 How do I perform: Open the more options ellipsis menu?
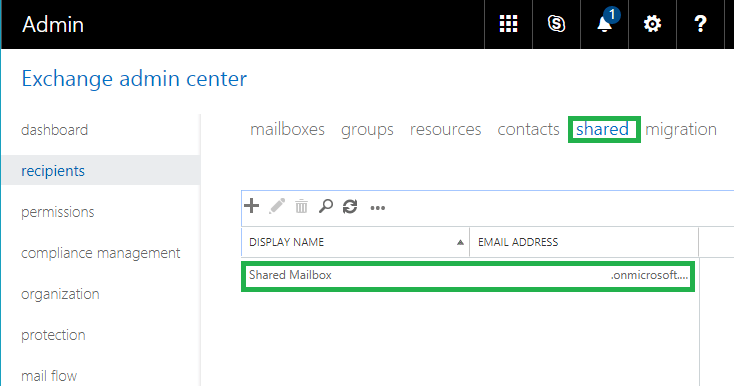(377, 208)
